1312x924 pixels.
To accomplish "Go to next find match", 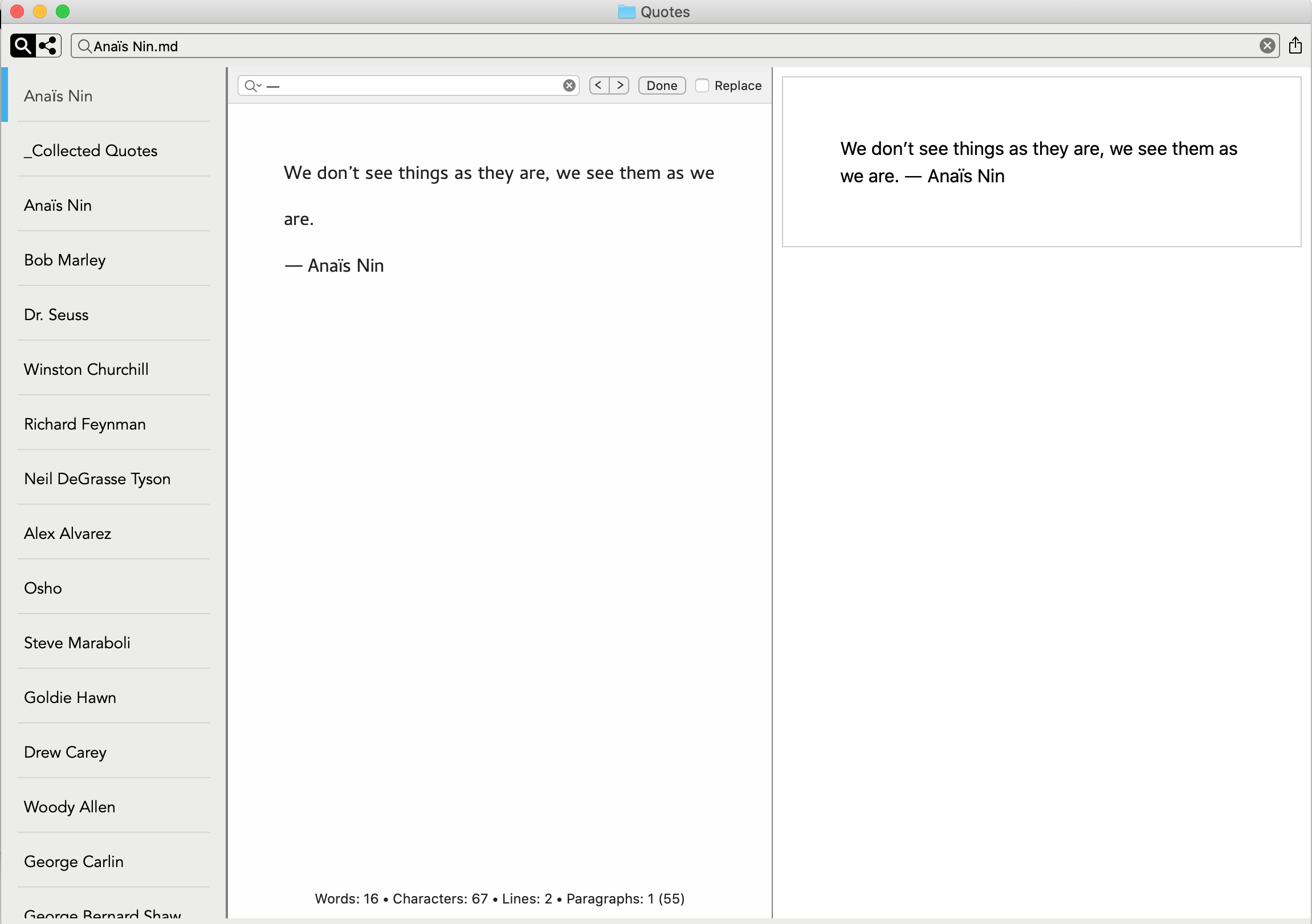I will tap(620, 85).
